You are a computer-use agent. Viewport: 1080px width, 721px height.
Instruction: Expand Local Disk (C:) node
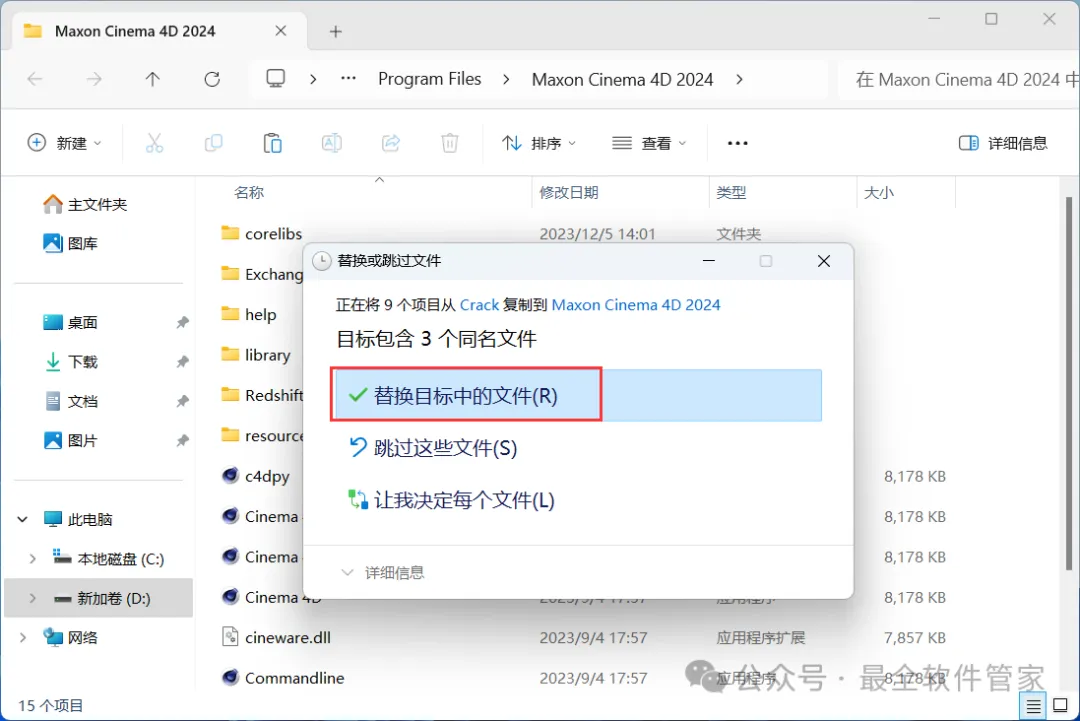click(x=32, y=559)
